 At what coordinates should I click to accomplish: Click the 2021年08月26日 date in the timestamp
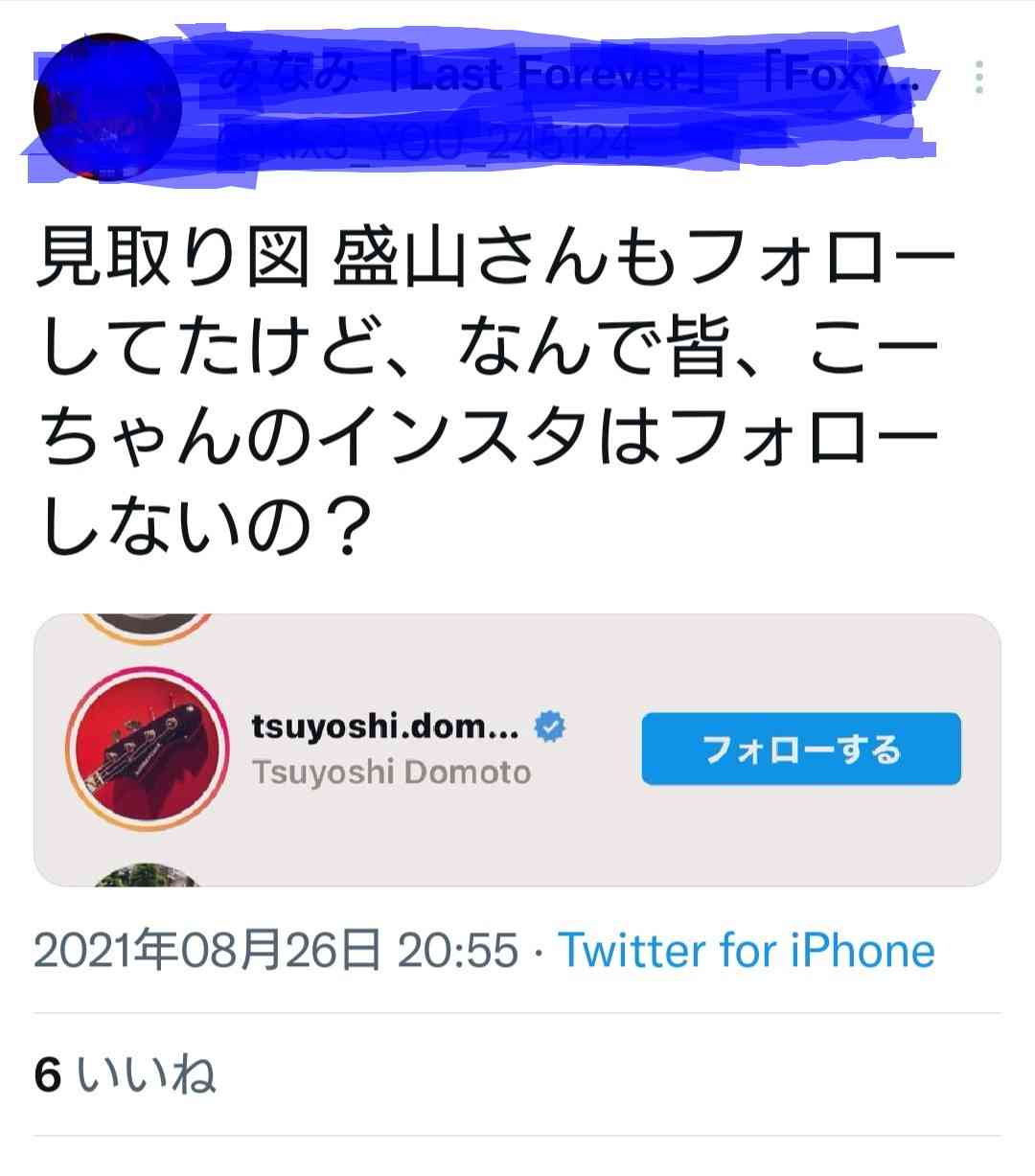click(x=207, y=951)
